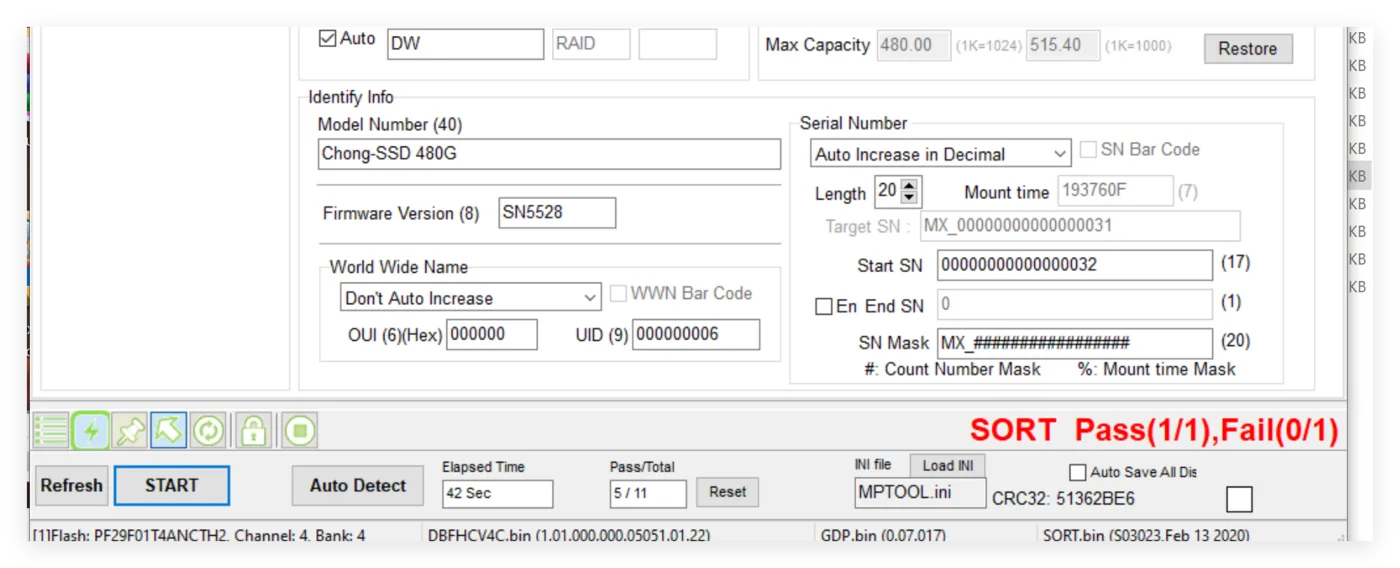Toggle the Auto checkbox
This screenshot has width=1400, height=568.
click(327, 39)
